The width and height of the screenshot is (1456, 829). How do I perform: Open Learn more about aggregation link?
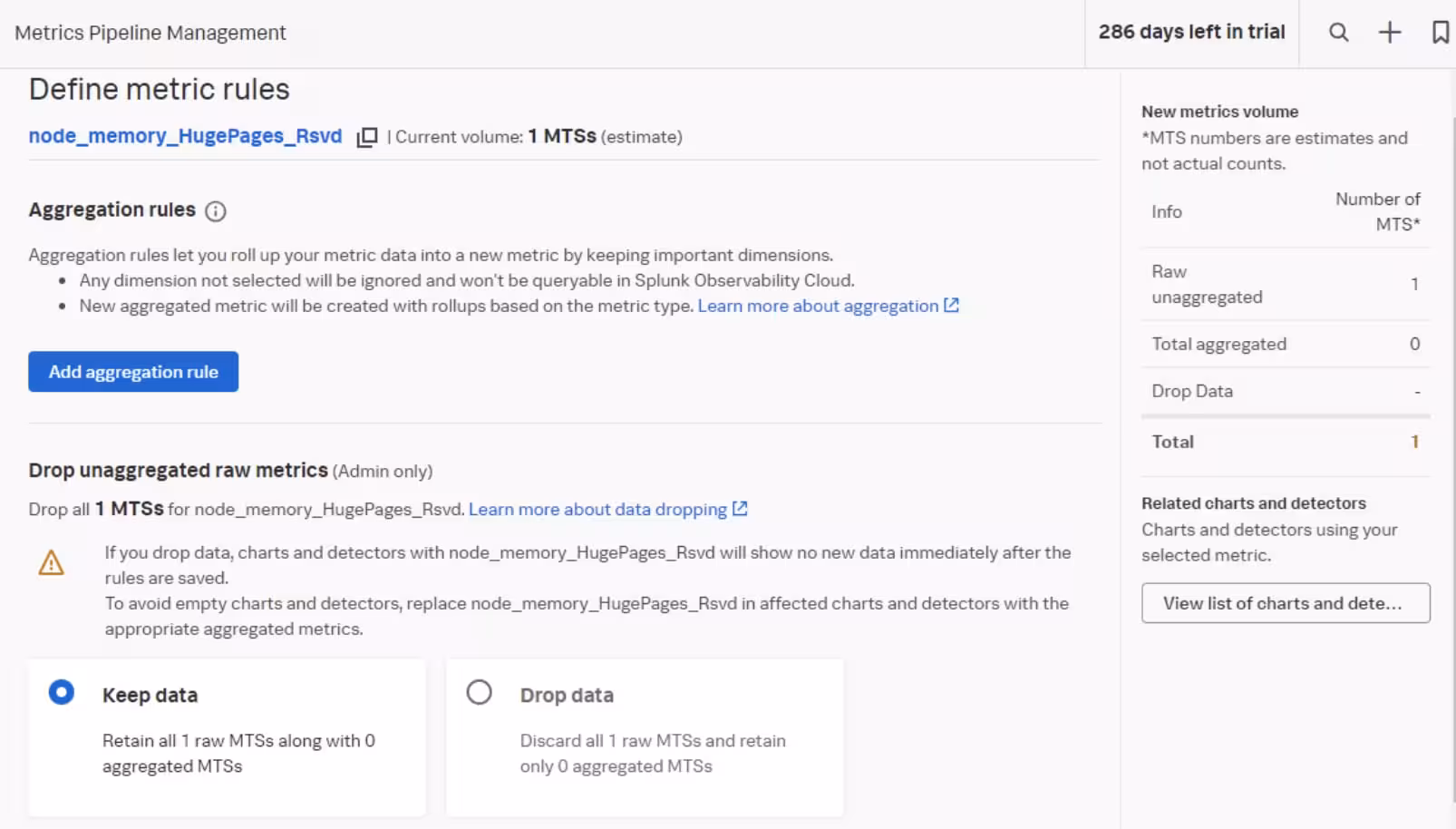click(x=817, y=306)
